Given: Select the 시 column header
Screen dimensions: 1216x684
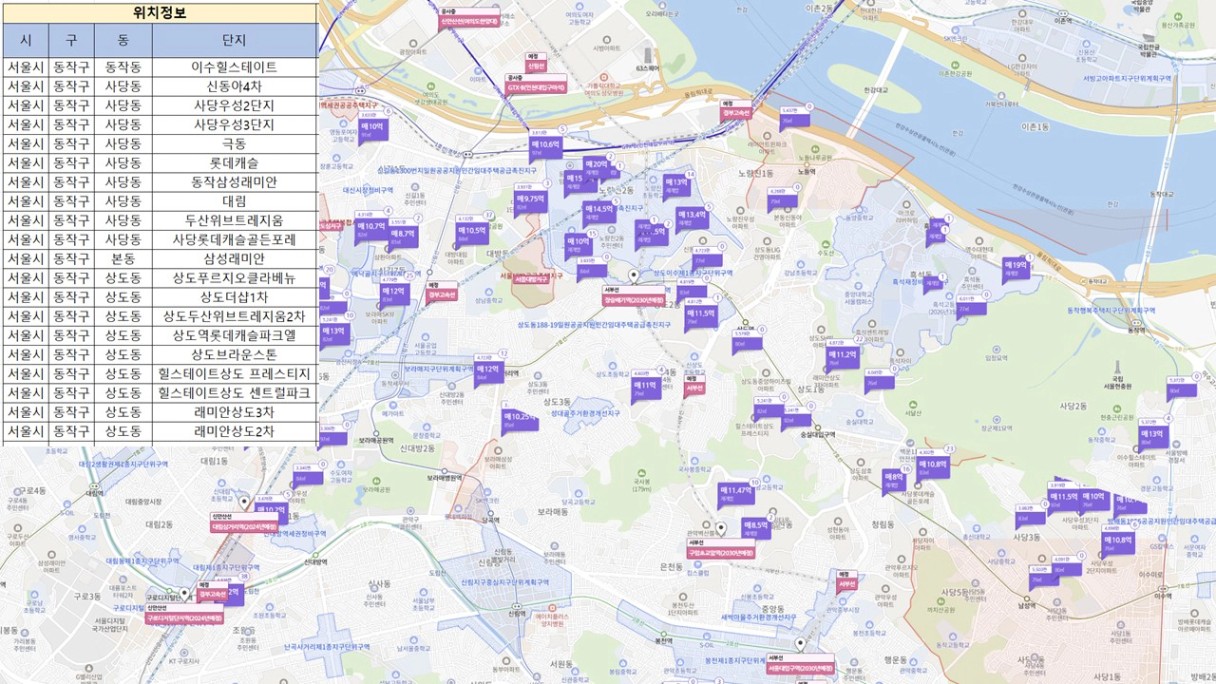Looking at the screenshot, I should 25,40.
